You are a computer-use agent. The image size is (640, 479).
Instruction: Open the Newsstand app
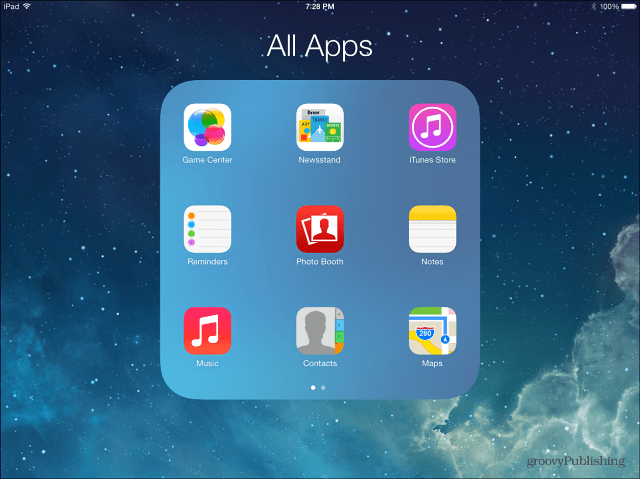click(x=320, y=127)
